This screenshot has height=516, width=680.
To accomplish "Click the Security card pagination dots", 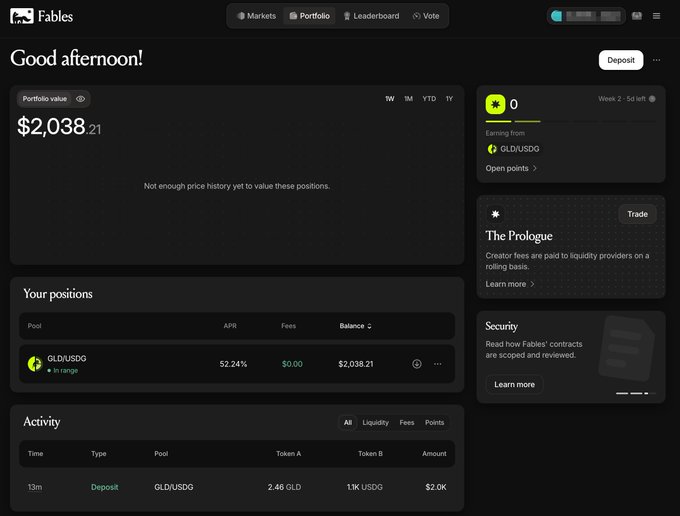I will [x=635, y=393].
